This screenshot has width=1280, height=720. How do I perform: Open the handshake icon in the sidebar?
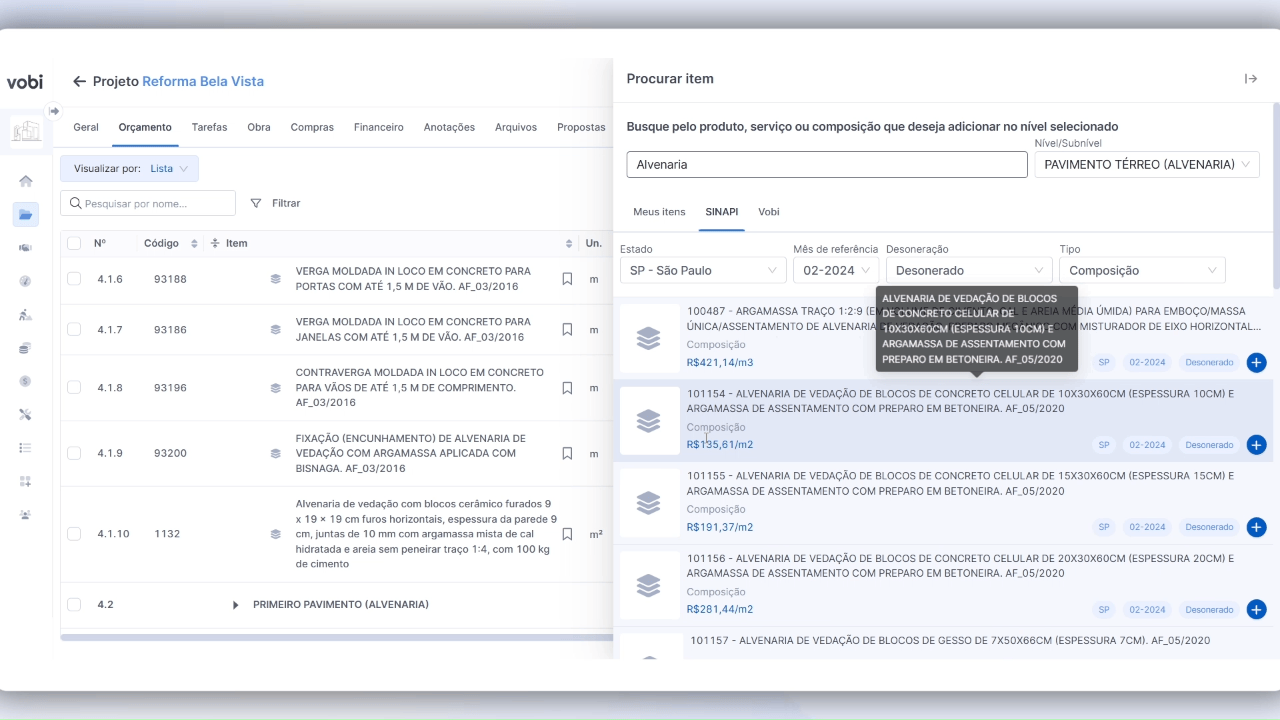(x=26, y=248)
